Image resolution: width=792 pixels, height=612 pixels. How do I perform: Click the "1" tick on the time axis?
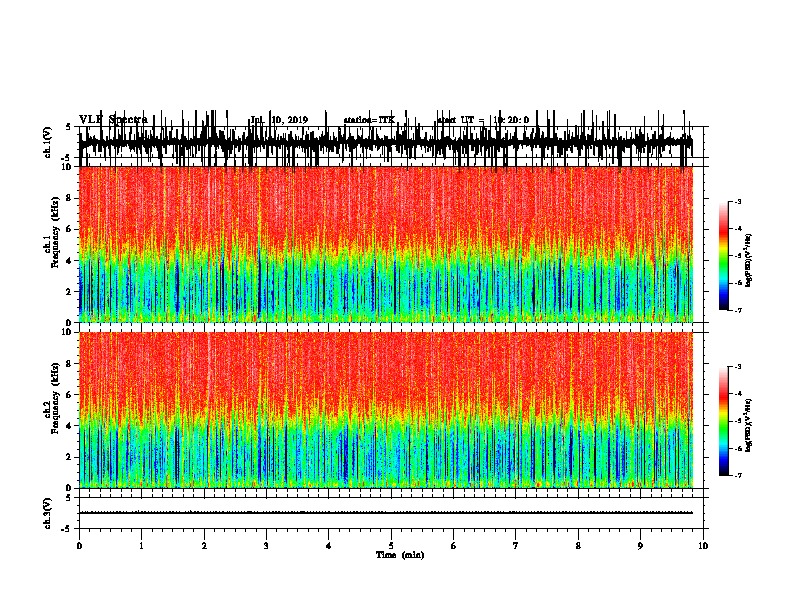pos(141,545)
